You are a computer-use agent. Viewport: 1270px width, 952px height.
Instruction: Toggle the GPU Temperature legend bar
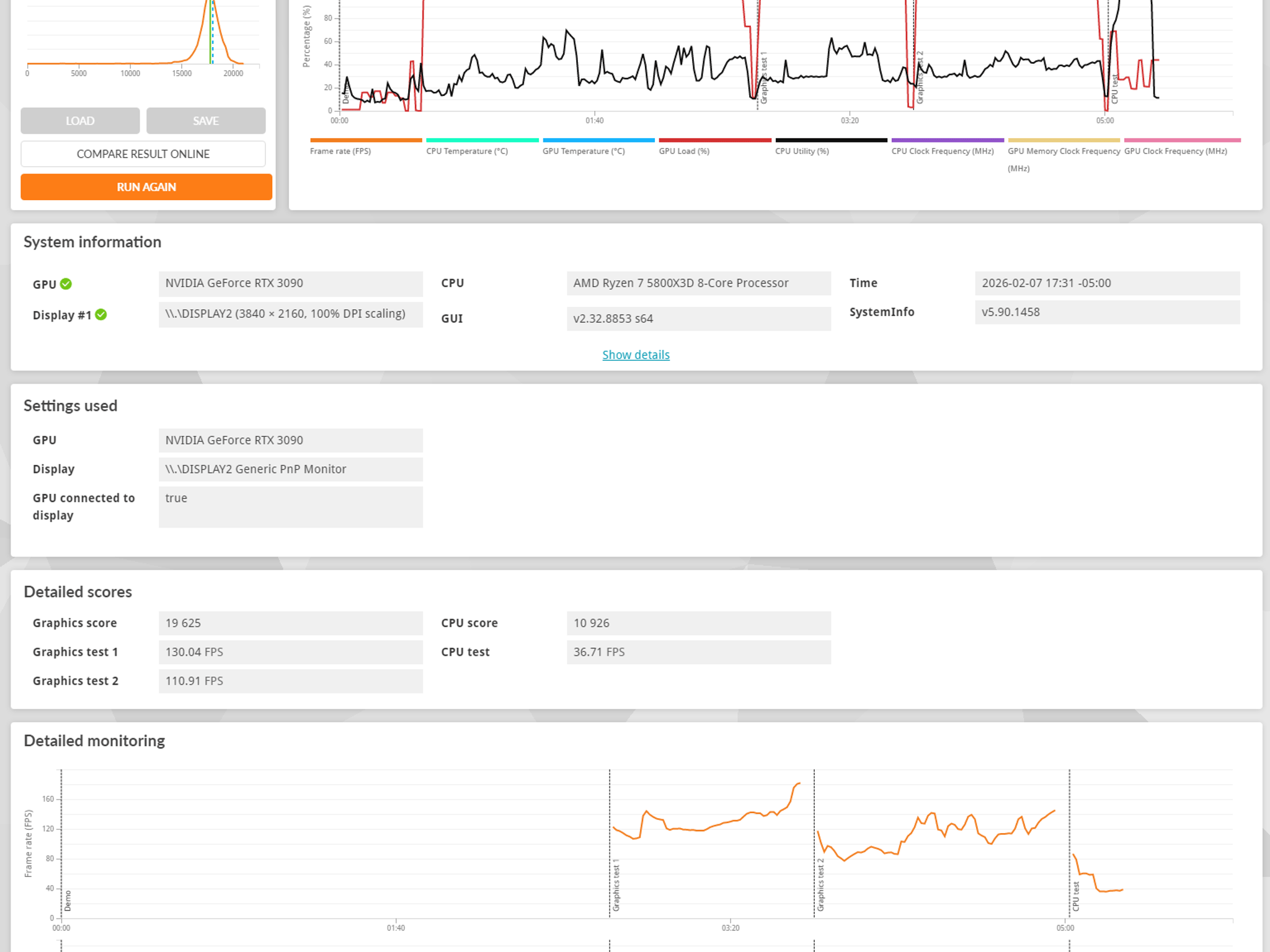click(598, 140)
